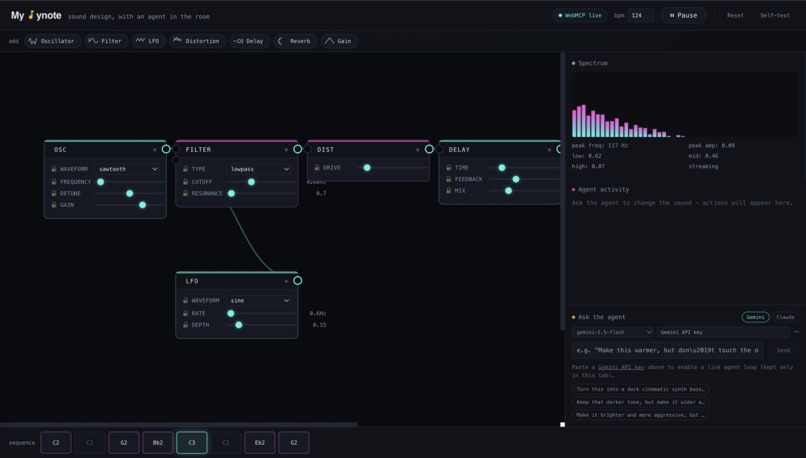
Task: Click the small dot in OSC header
Action: [154, 150]
